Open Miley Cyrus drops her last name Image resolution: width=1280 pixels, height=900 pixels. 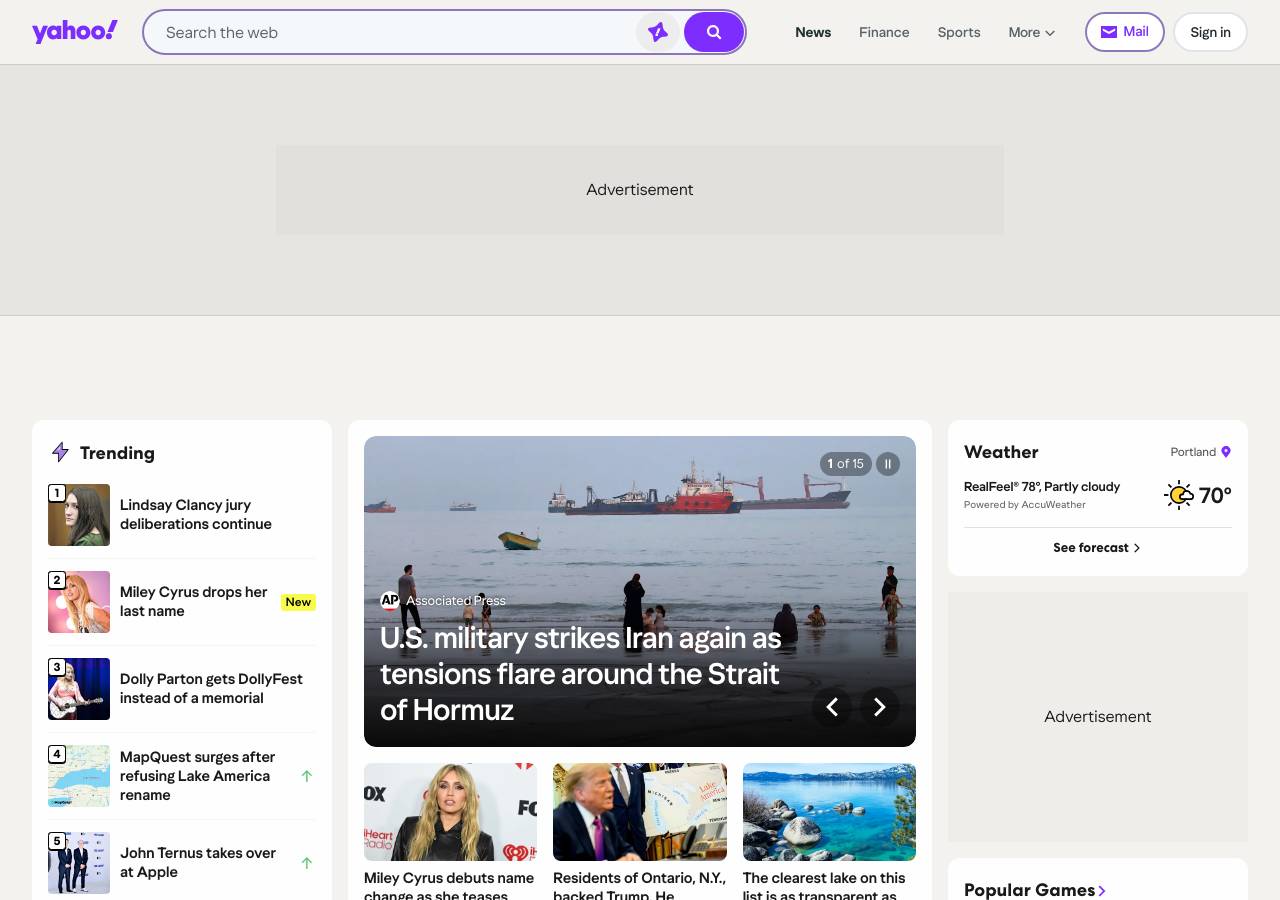click(194, 602)
